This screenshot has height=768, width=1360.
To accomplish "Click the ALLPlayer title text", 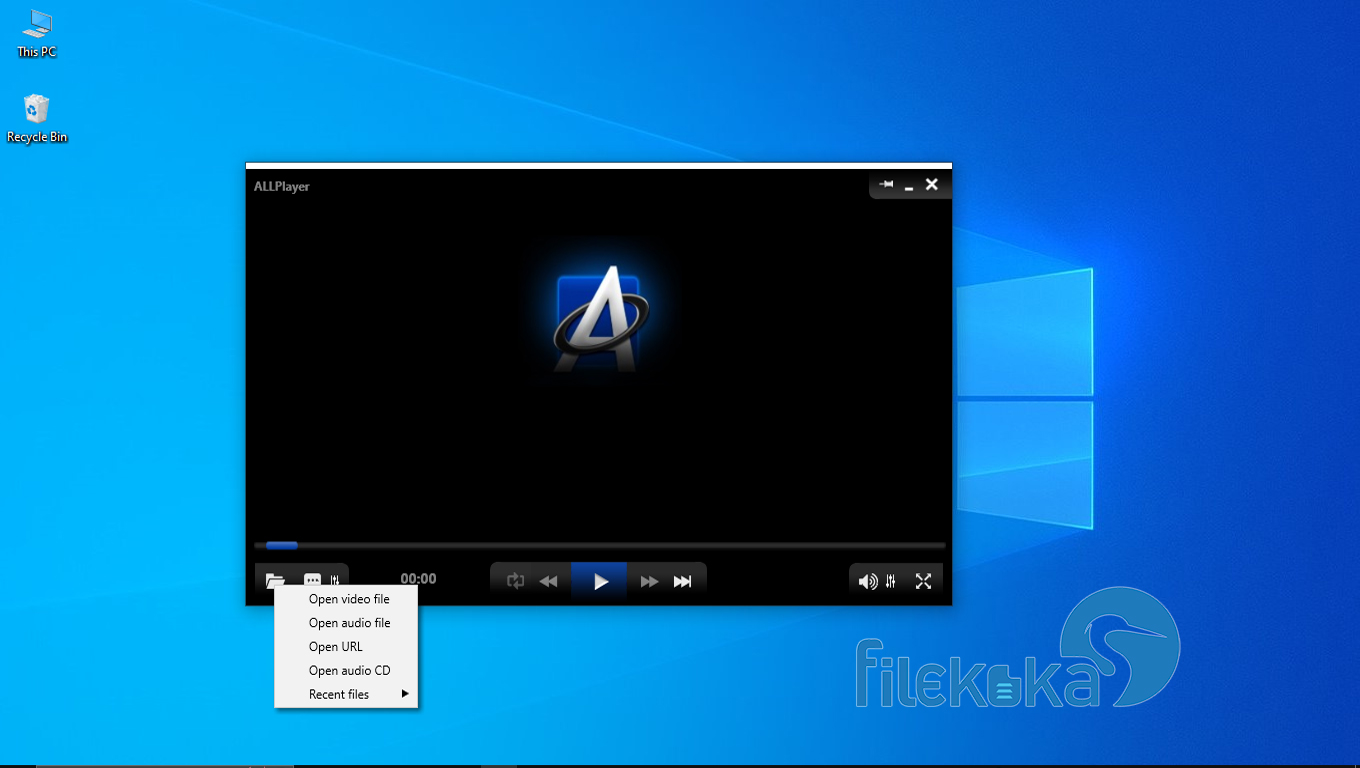I will coord(282,186).
